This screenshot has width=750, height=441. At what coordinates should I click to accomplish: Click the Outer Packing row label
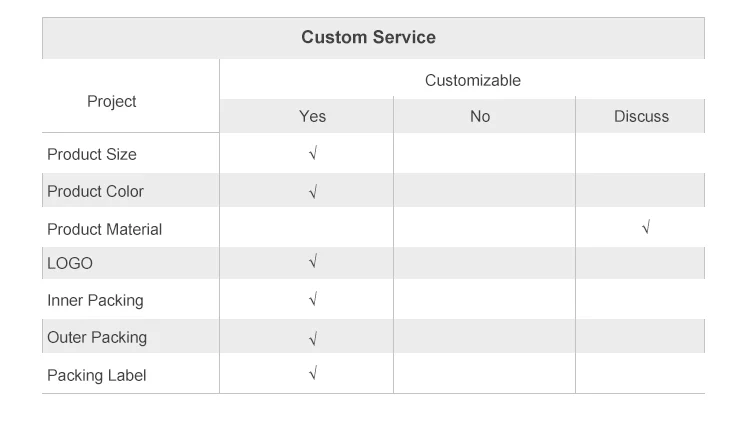pyautogui.click(x=97, y=338)
